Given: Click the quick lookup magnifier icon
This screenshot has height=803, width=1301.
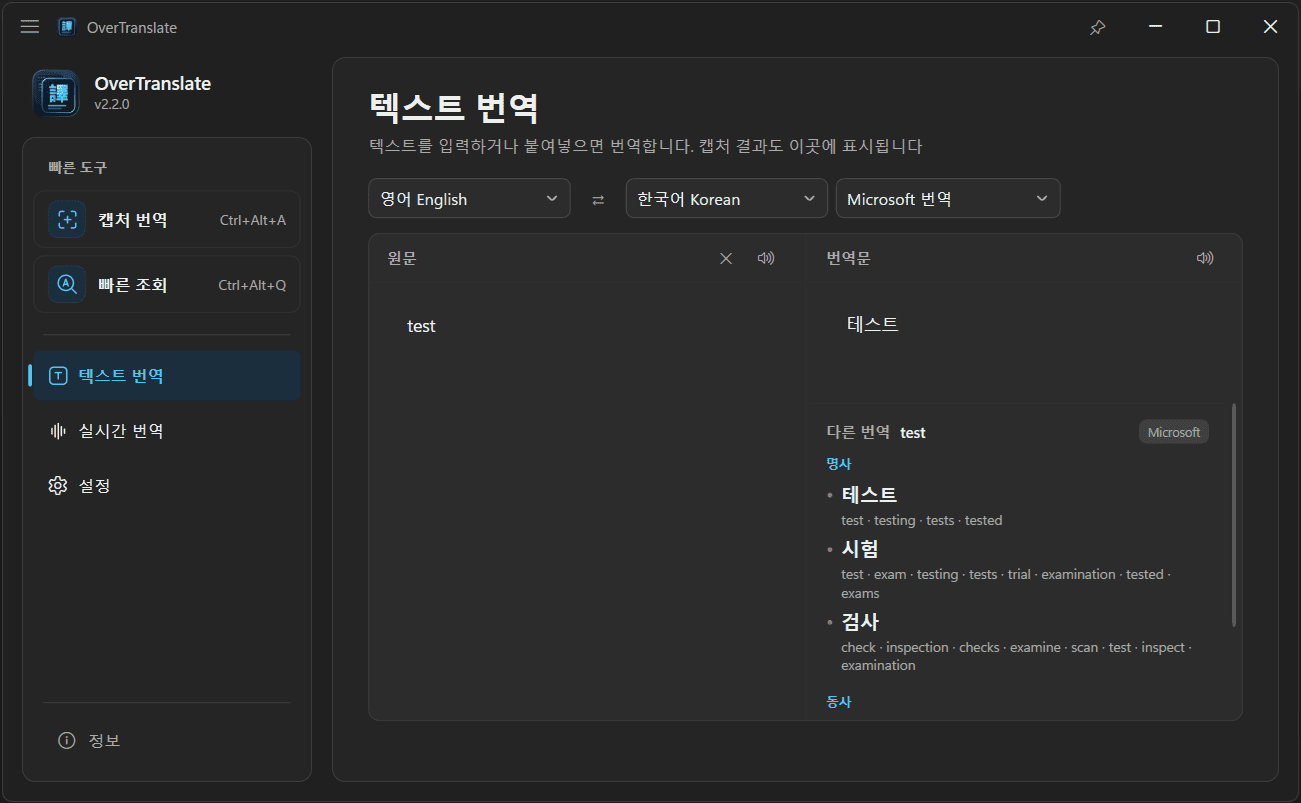Looking at the screenshot, I should pyautogui.click(x=67, y=285).
